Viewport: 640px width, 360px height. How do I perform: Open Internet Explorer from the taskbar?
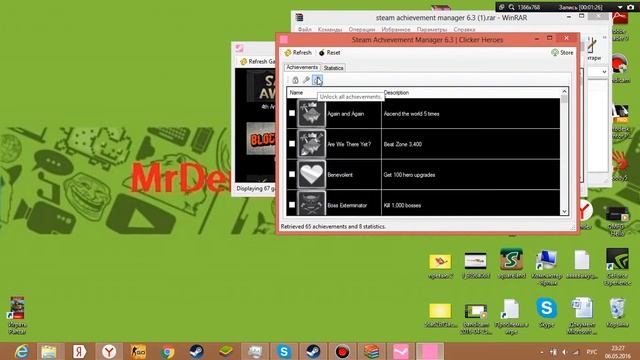click(x=21, y=351)
